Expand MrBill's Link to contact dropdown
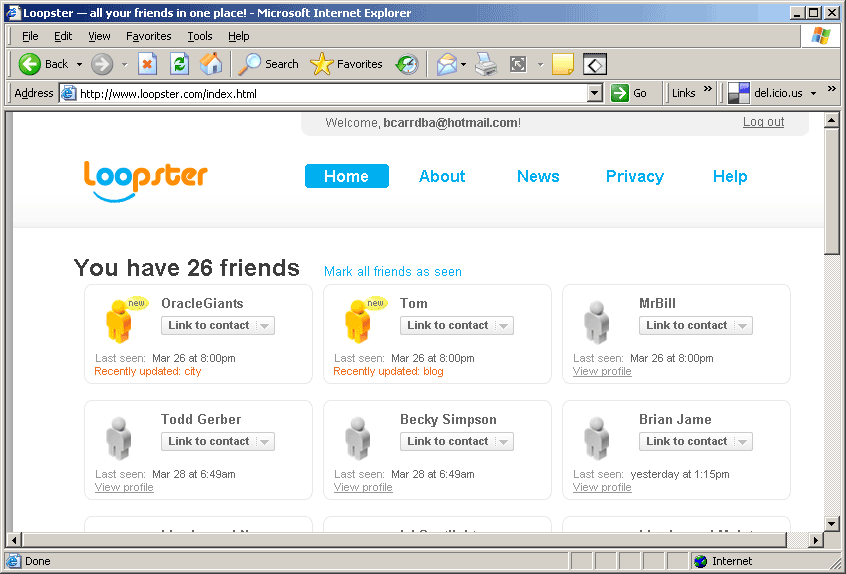The width and height of the screenshot is (846, 574). (x=742, y=326)
